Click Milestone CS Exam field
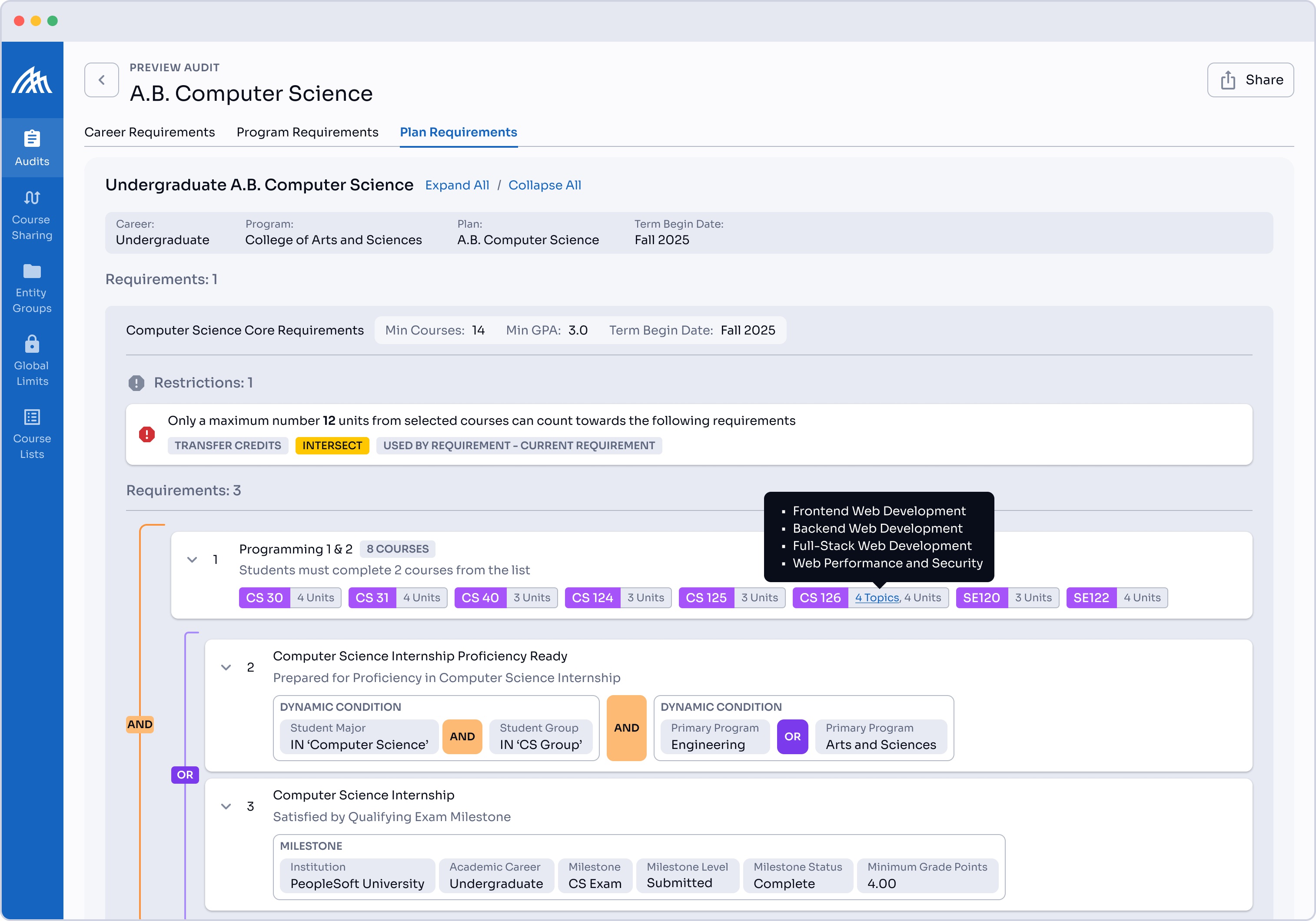Viewport: 1316px width, 921px height. click(595, 876)
